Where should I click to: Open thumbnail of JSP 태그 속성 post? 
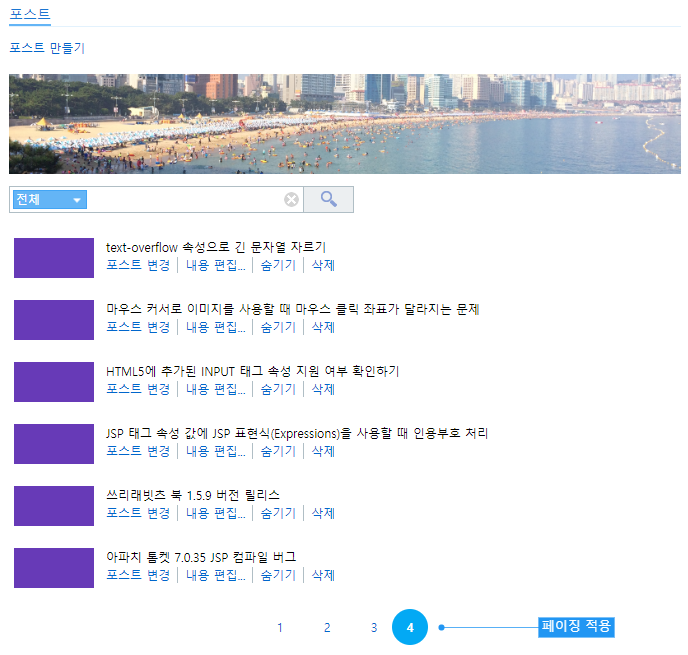(54, 444)
